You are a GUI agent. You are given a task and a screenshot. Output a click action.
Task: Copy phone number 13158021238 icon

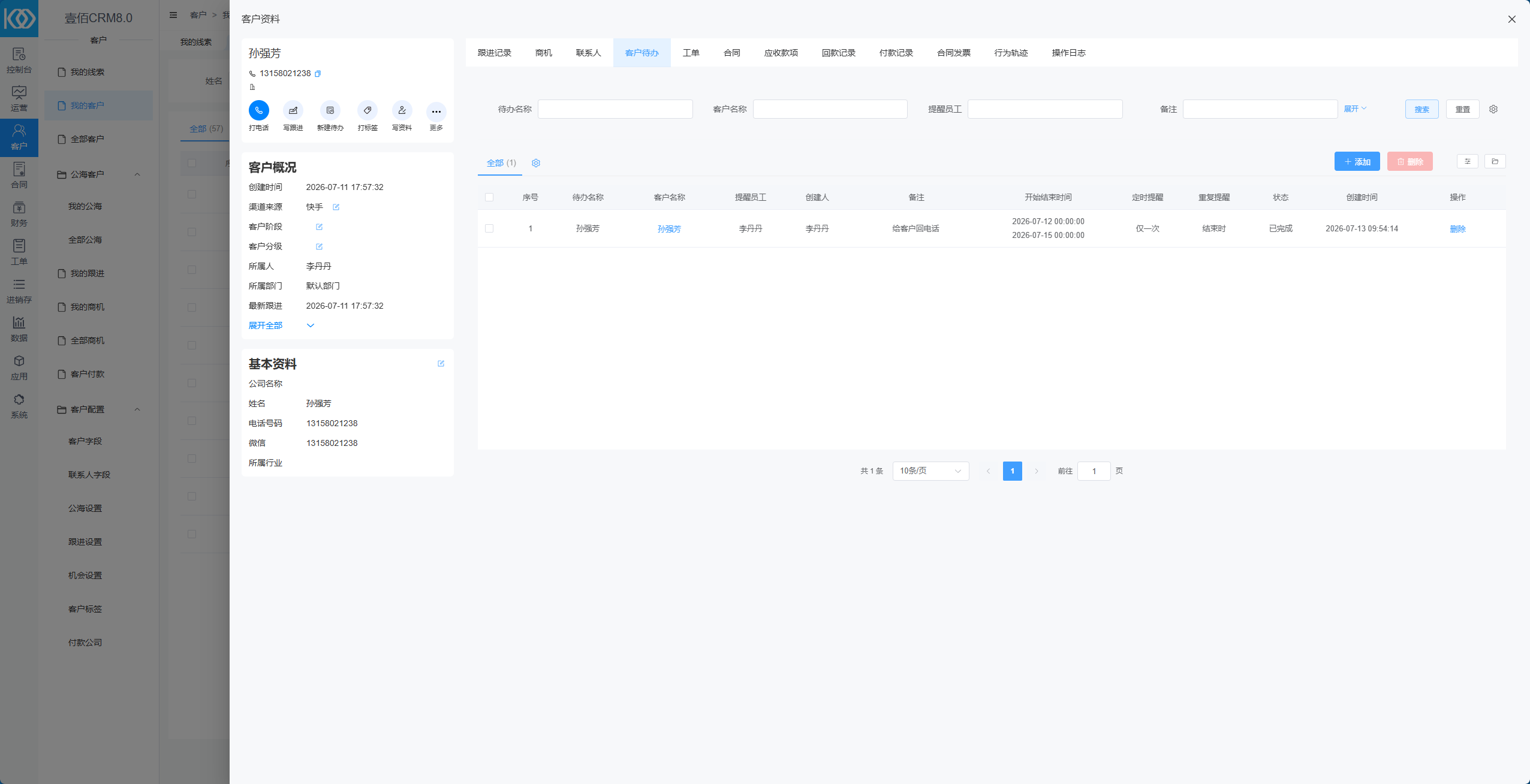pos(318,74)
